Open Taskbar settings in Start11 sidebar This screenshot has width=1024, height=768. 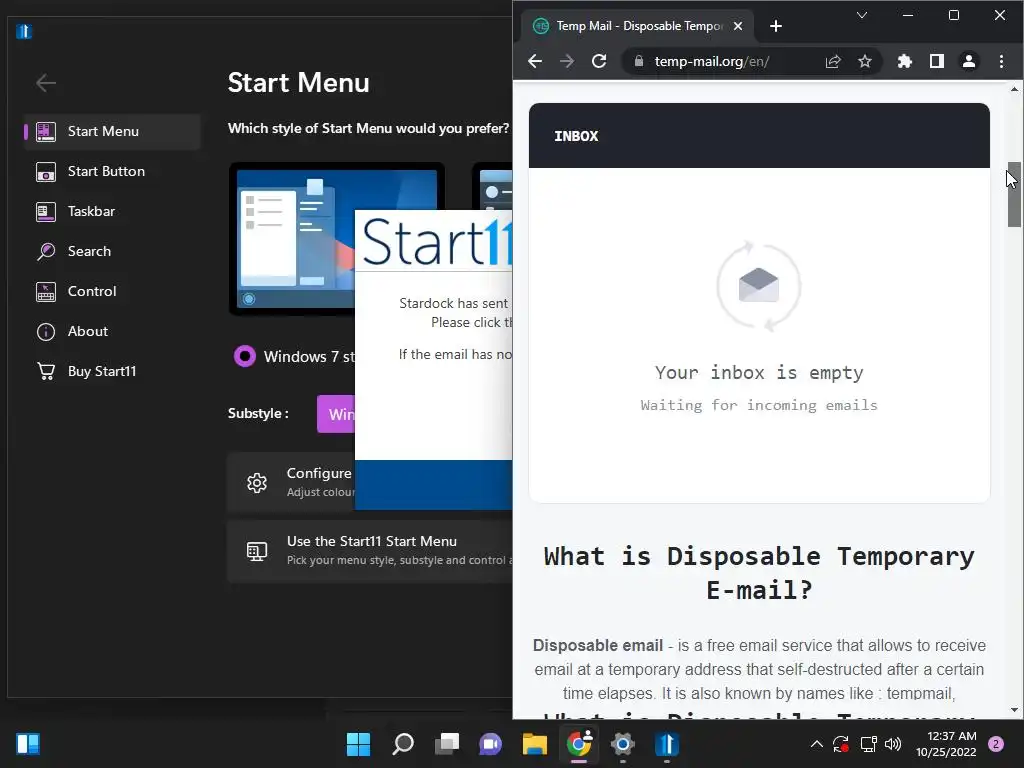tap(112, 211)
